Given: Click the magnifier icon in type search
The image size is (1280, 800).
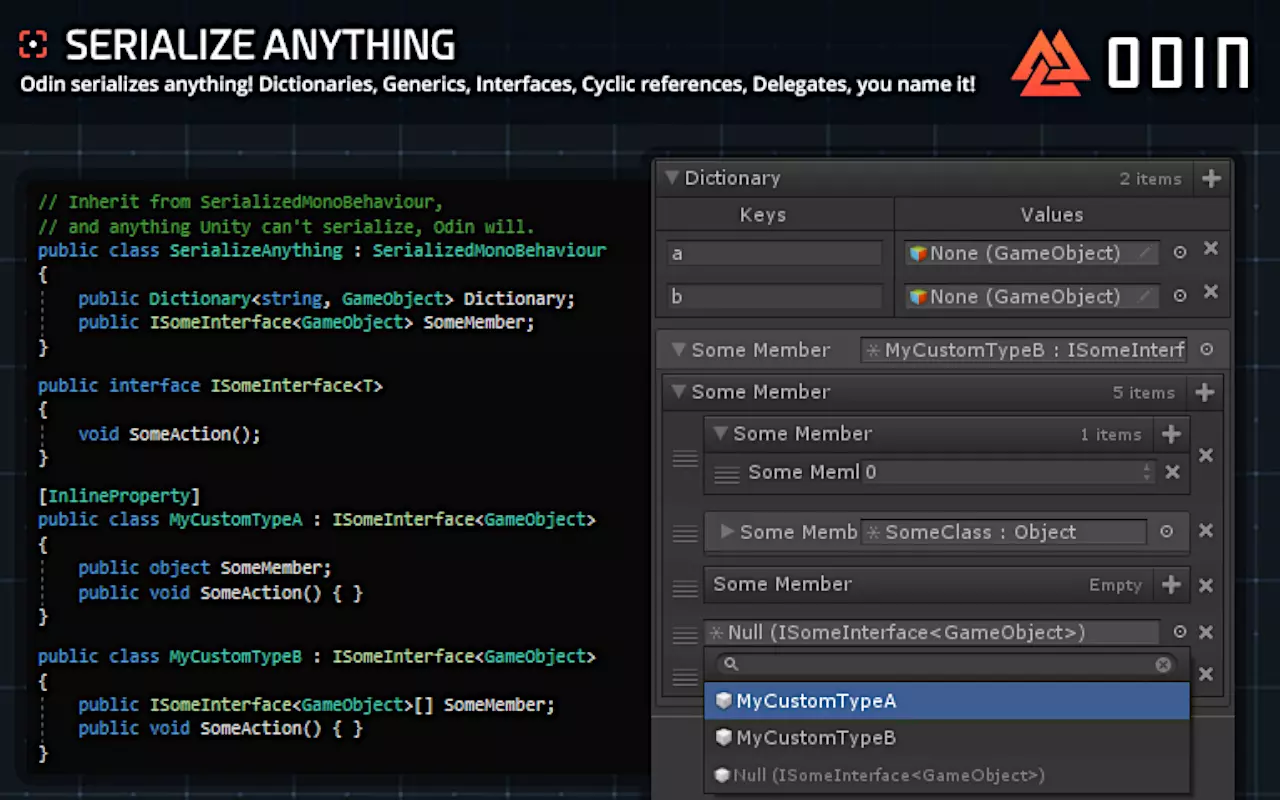Looking at the screenshot, I should [x=731, y=664].
